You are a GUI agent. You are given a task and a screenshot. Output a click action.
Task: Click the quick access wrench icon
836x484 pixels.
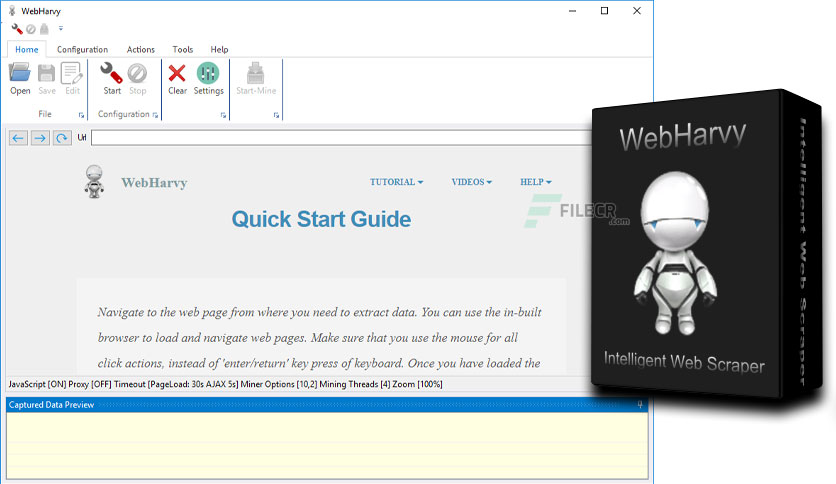coord(17,29)
